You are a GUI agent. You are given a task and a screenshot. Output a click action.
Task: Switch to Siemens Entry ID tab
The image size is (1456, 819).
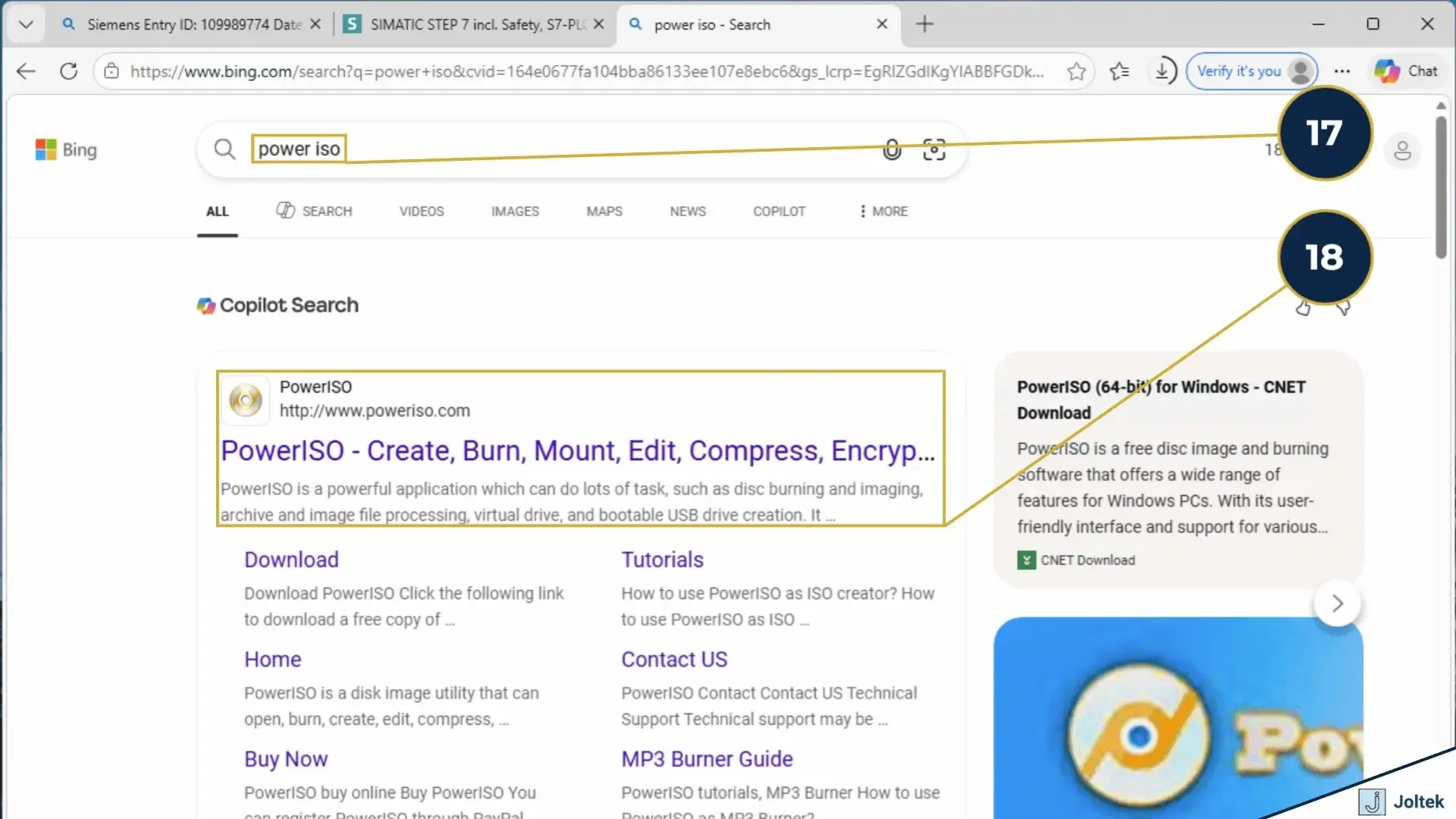(x=182, y=24)
